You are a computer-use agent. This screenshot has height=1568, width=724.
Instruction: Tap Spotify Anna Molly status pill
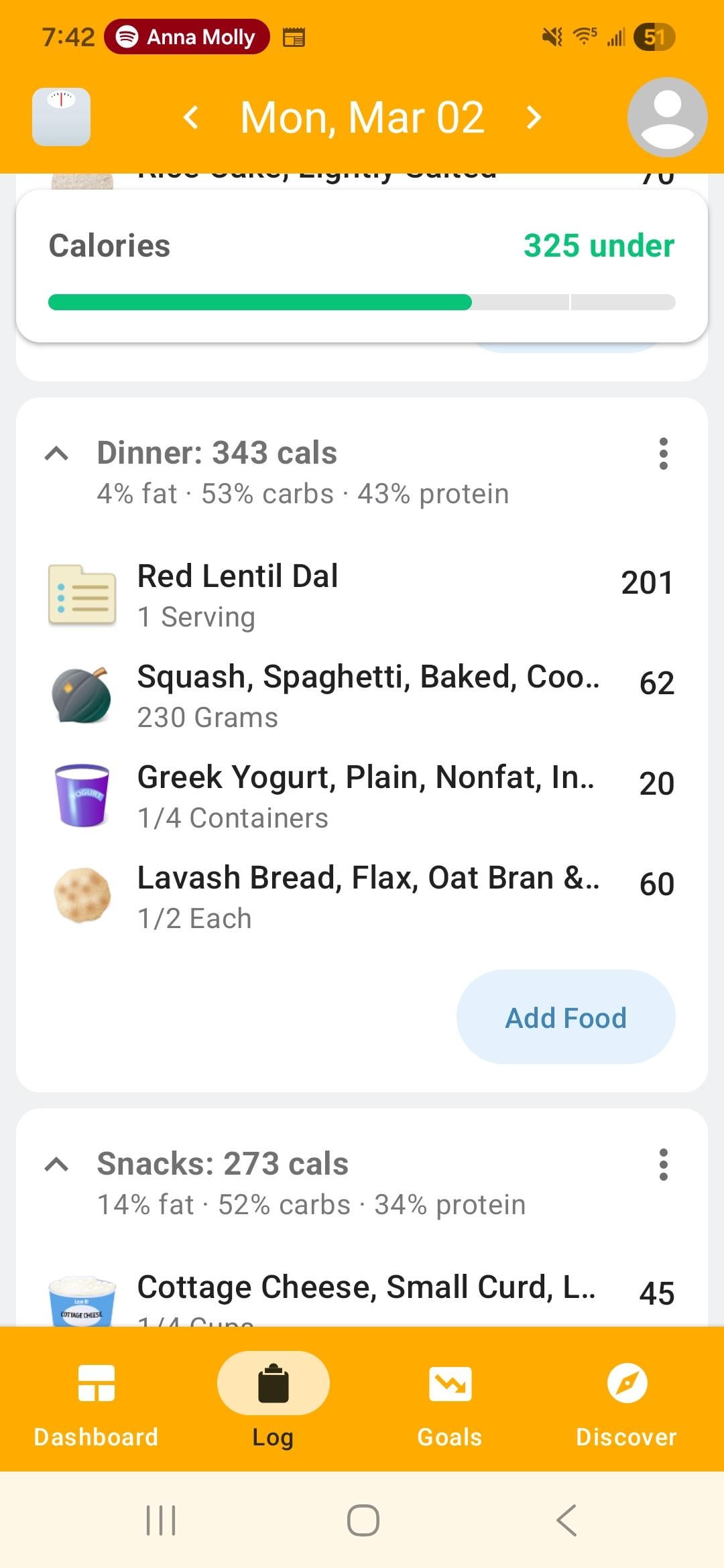click(x=187, y=37)
